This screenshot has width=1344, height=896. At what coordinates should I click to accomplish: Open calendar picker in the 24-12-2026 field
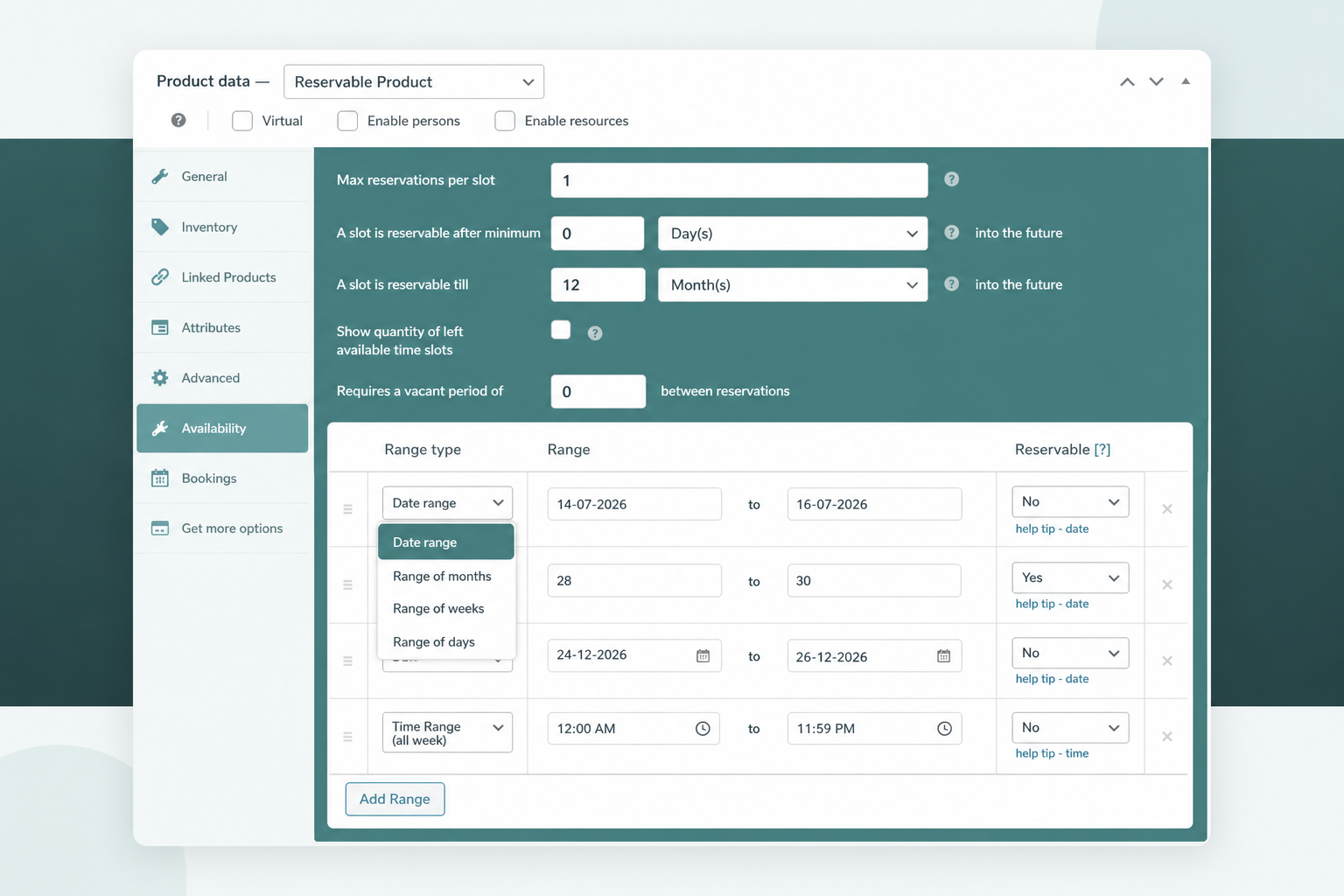tap(703, 655)
